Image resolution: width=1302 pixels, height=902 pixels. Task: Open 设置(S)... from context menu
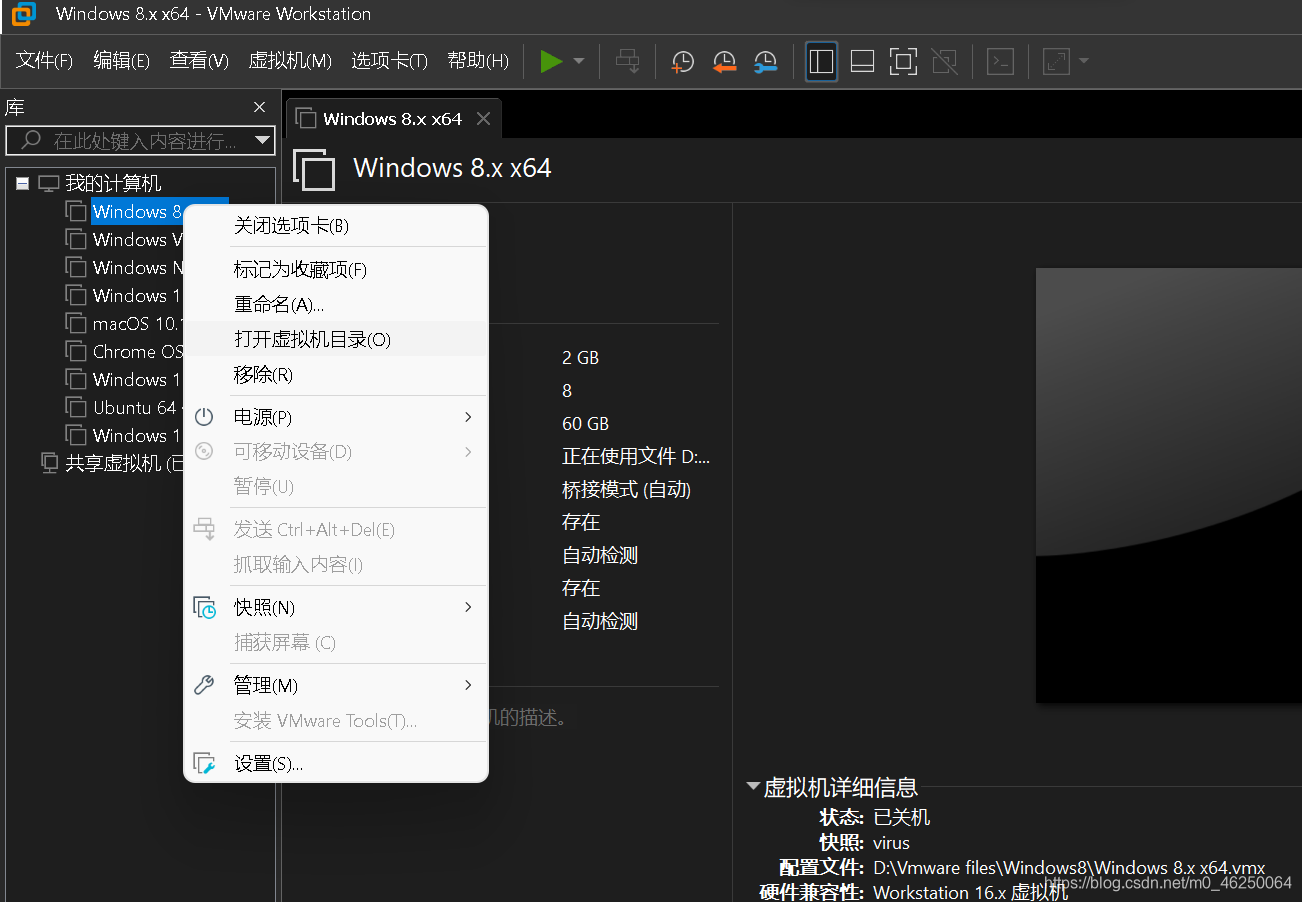336,764
